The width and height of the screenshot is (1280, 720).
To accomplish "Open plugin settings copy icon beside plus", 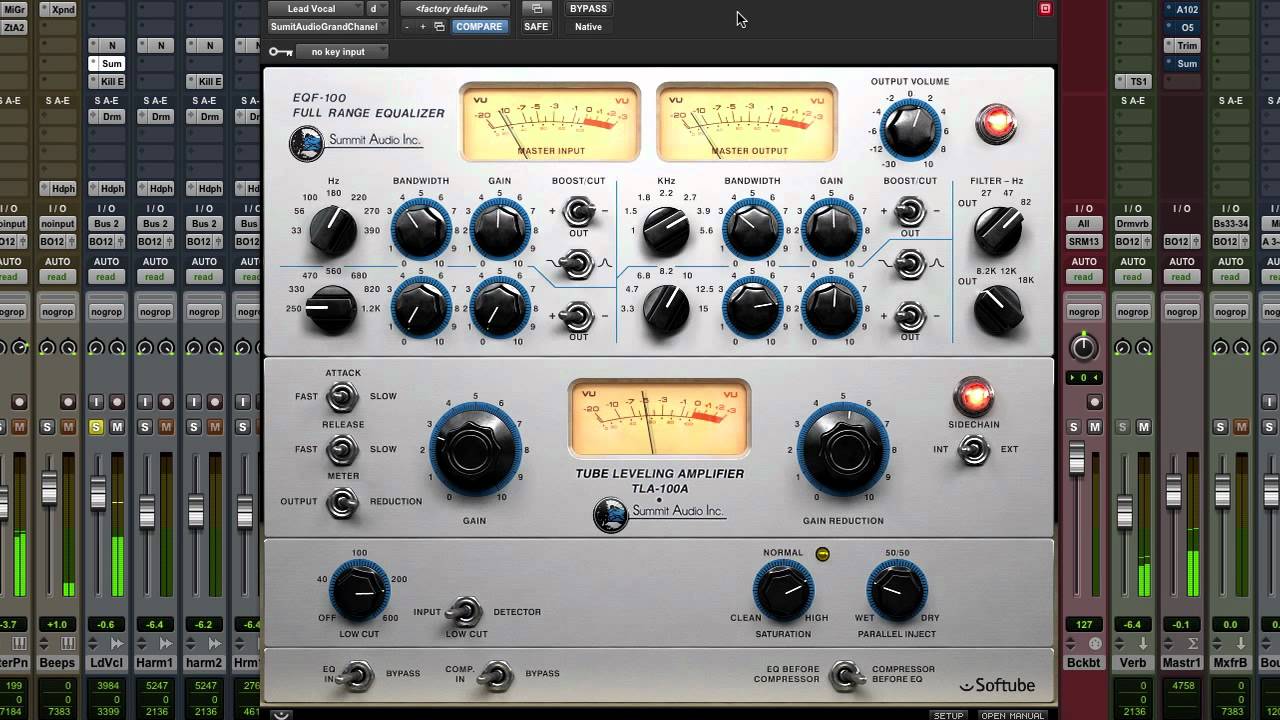I will pos(439,27).
